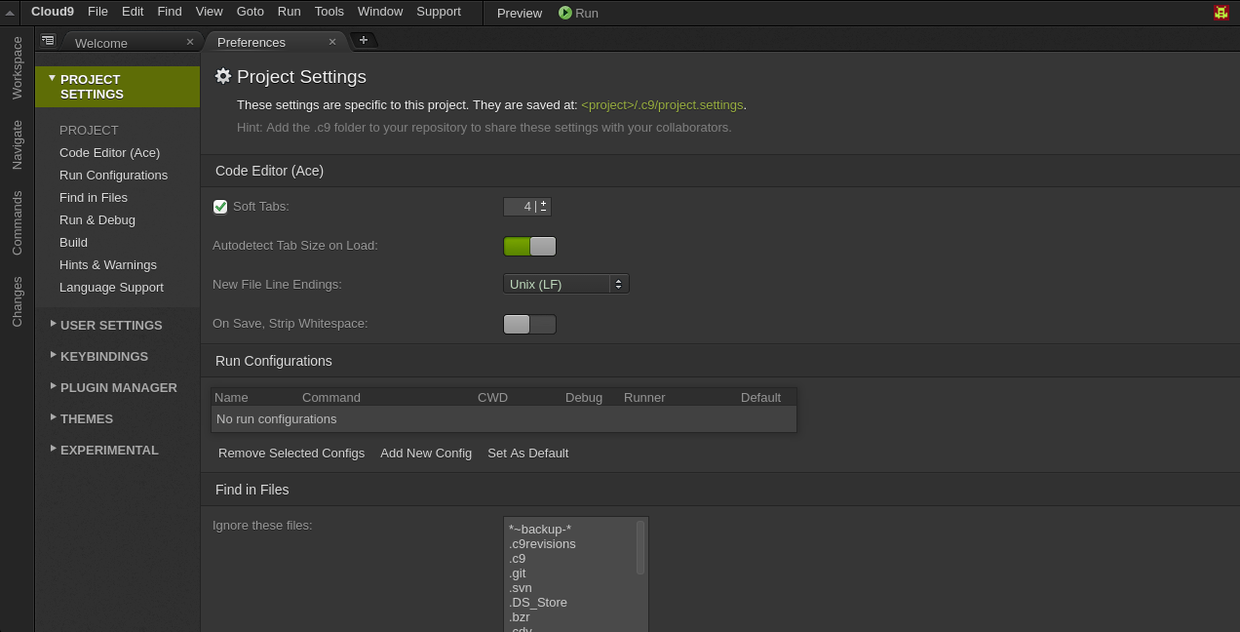The width and height of the screenshot is (1240, 632).
Task: Expand the Themes section
Action: coord(86,419)
